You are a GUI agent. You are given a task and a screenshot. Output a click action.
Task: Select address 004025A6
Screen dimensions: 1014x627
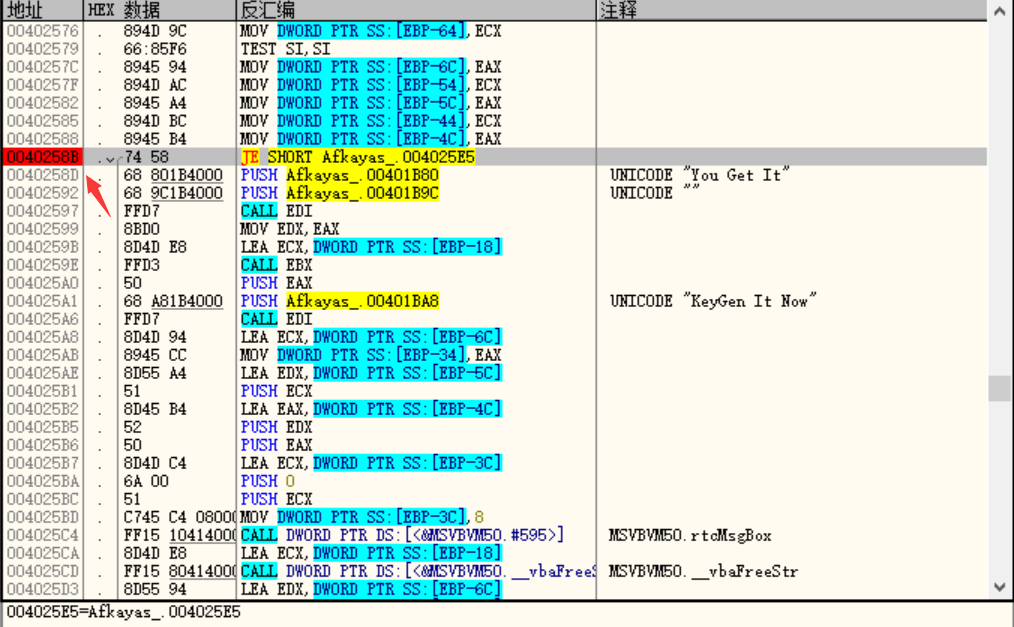tap(43, 319)
